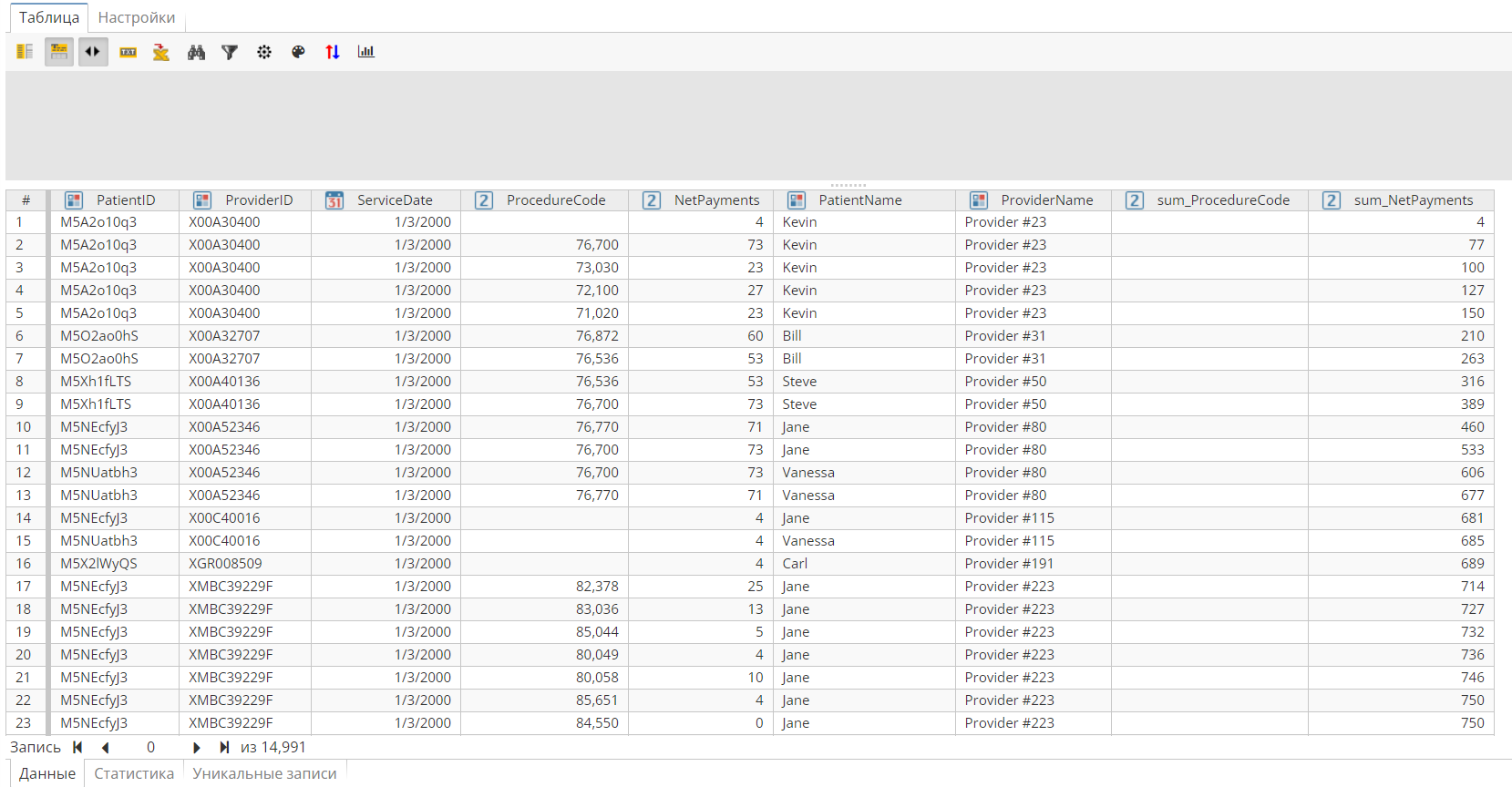This screenshot has height=787, width=1512.
Task: Click the NetPayments column header
Action: (x=701, y=200)
